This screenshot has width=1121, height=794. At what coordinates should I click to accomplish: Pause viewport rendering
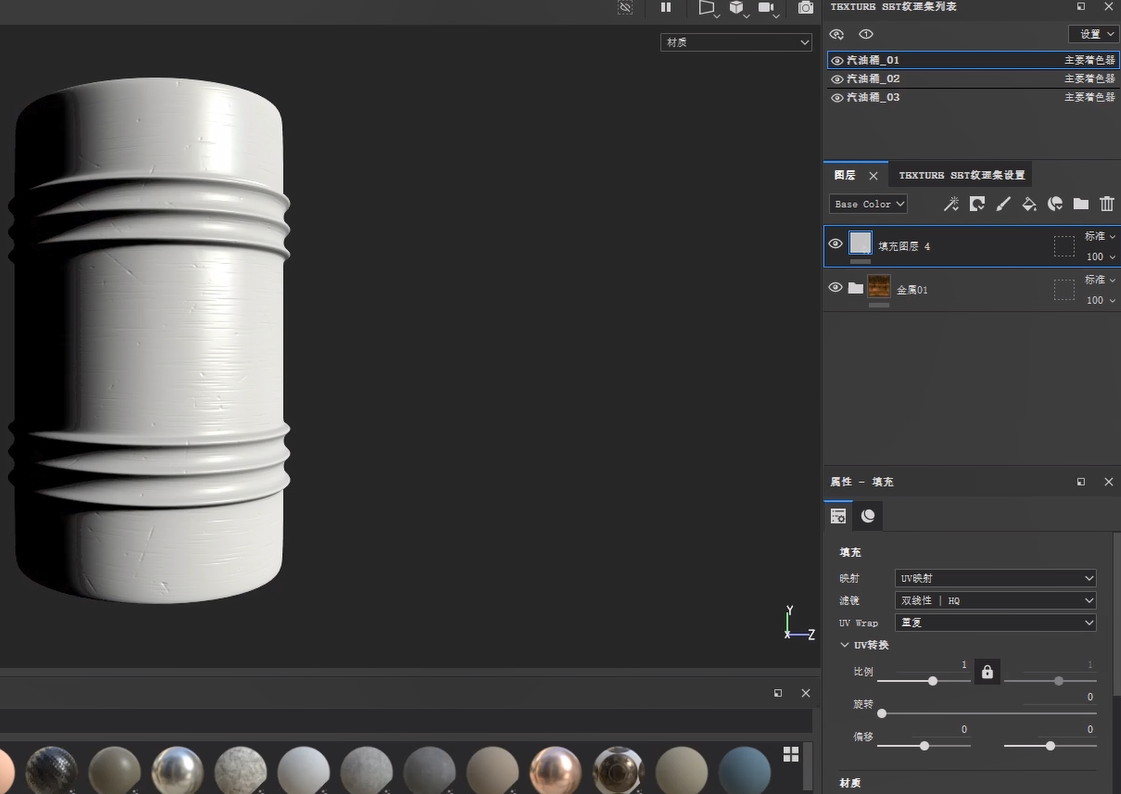(x=666, y=8)
